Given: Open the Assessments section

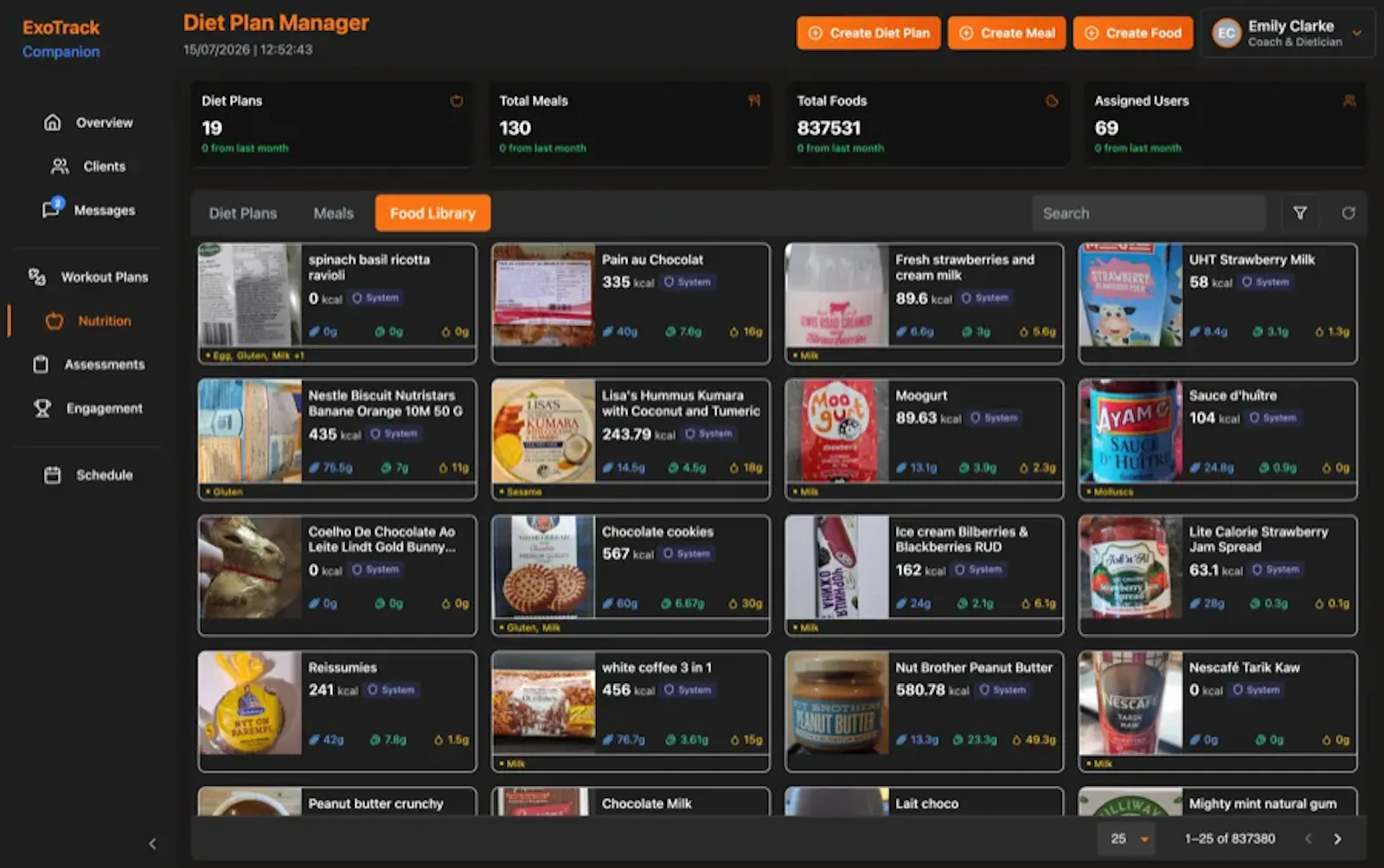Looking at the screenshot, I should click(88, 364).
